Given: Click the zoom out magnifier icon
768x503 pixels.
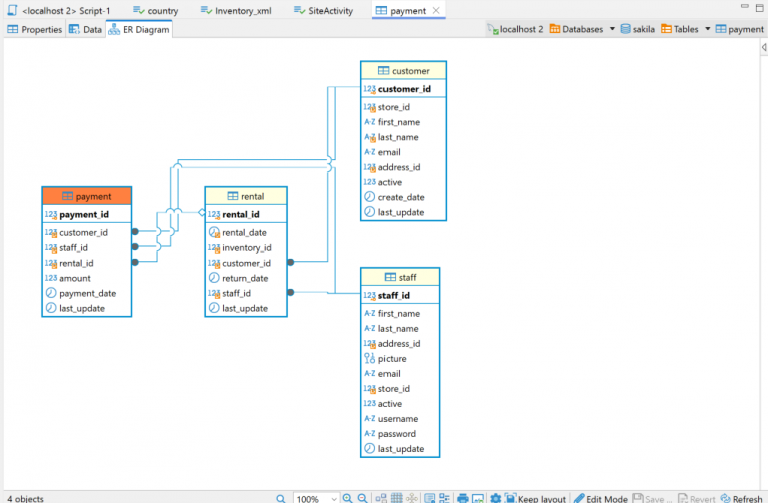Looking at the screenshot, I should 362,498.
